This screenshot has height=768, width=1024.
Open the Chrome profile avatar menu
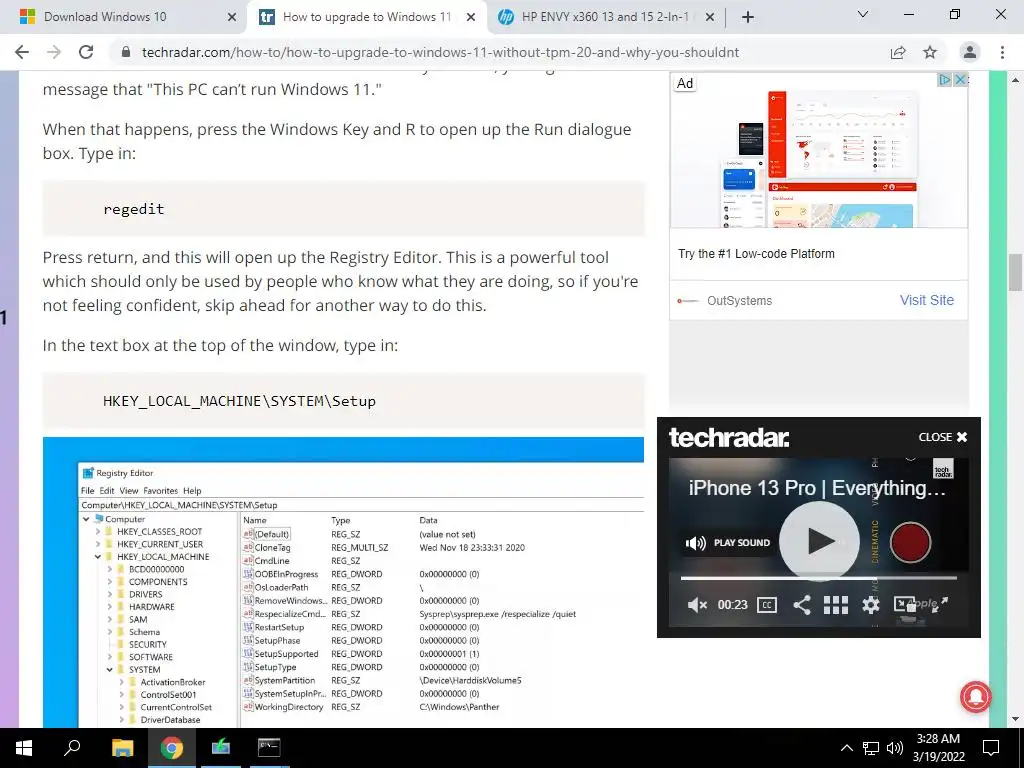970,52
